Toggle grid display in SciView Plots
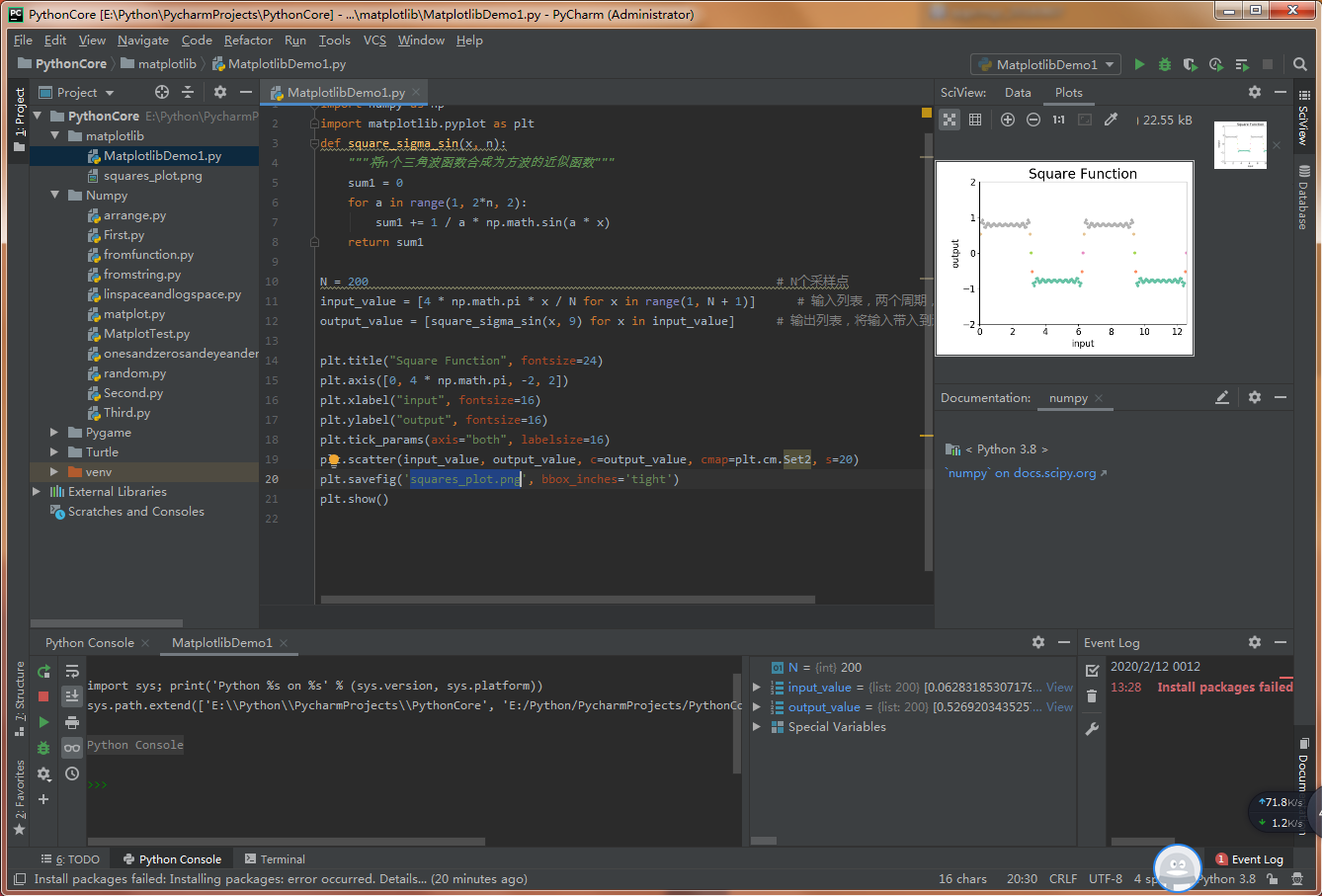This screenshot has width=1322, height=896. coord(975,120)
